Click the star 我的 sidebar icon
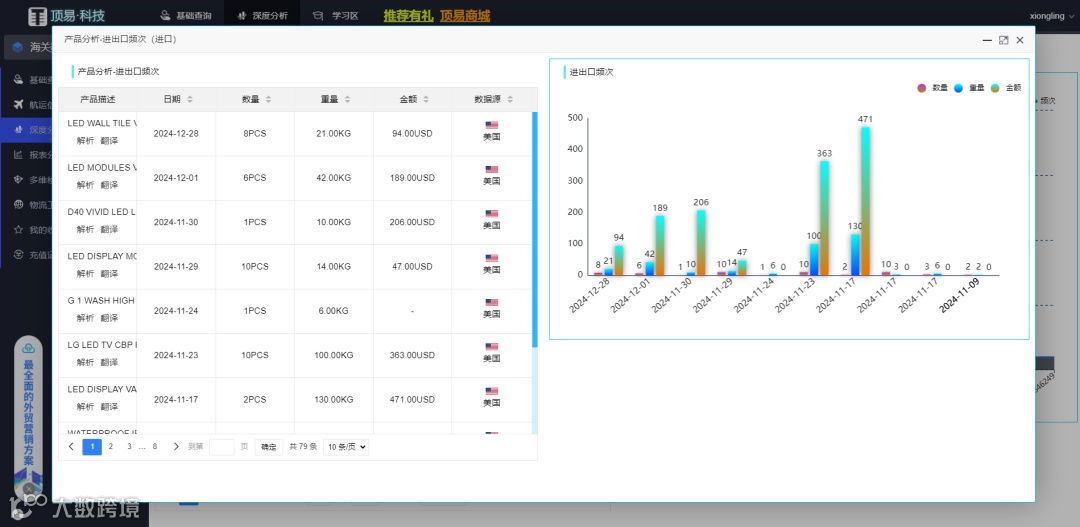The height and width of the screenshot is (527, 1080). pos(19,230)
